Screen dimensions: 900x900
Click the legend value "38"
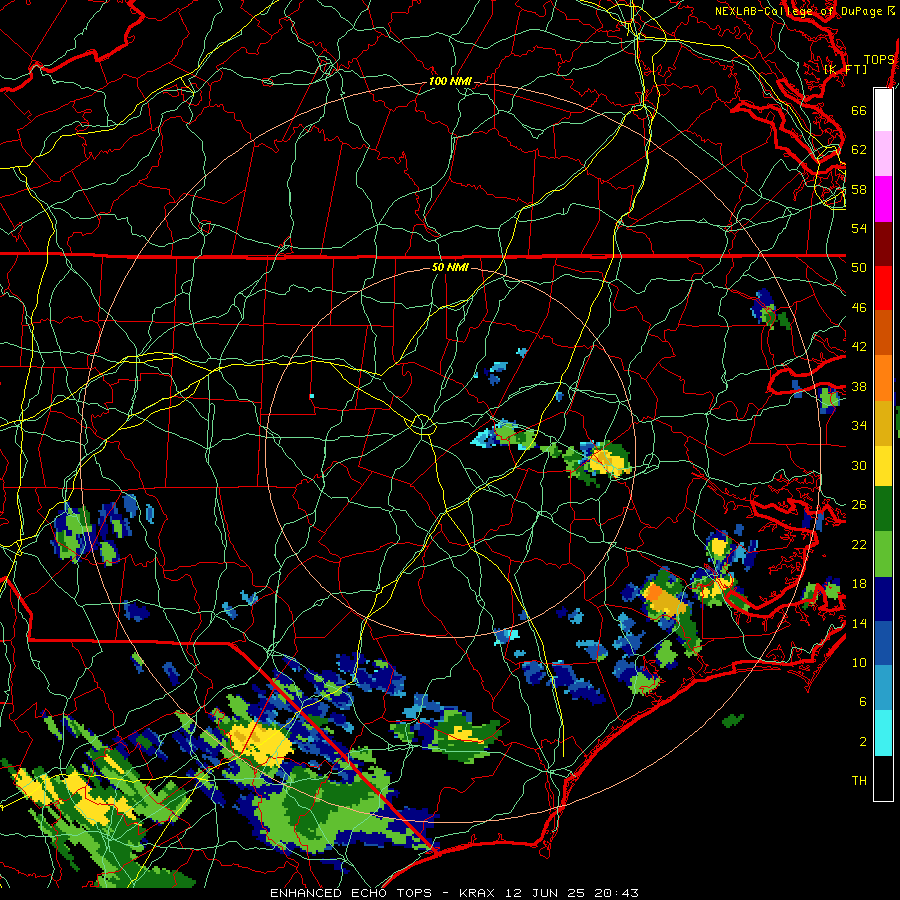tap(859, 386)
